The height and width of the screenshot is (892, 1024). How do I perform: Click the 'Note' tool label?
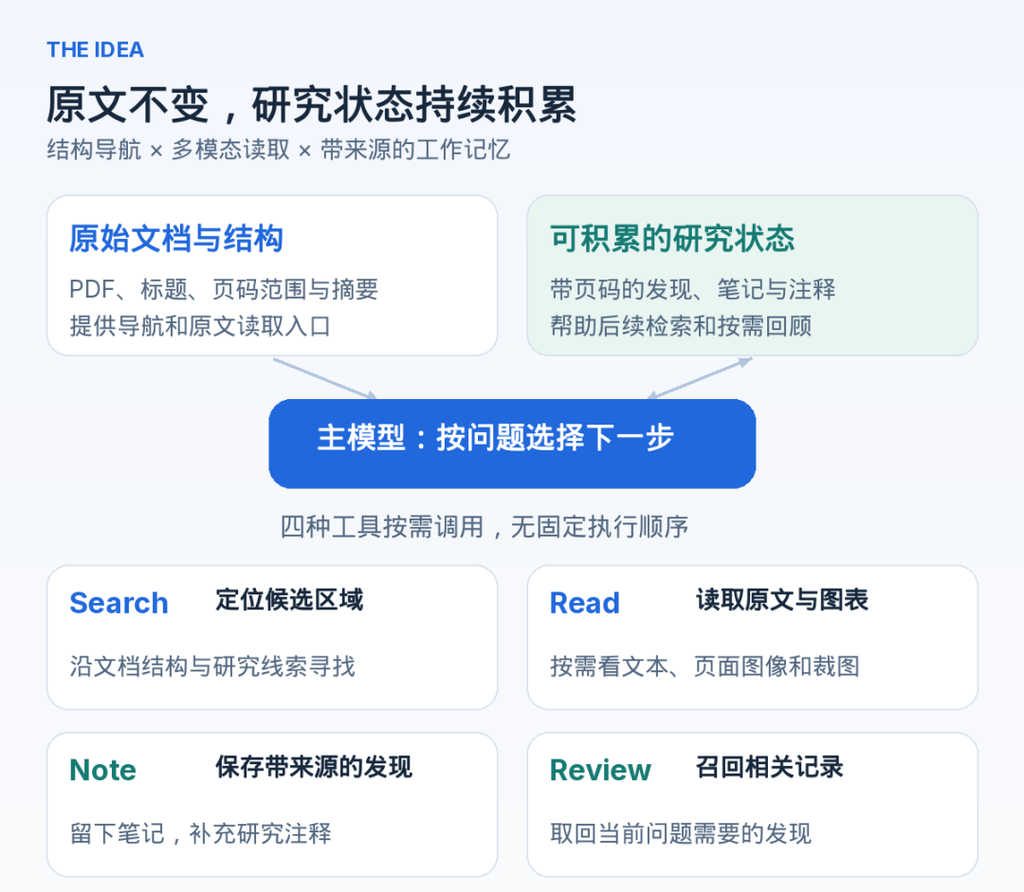click(x=103, y=770)
